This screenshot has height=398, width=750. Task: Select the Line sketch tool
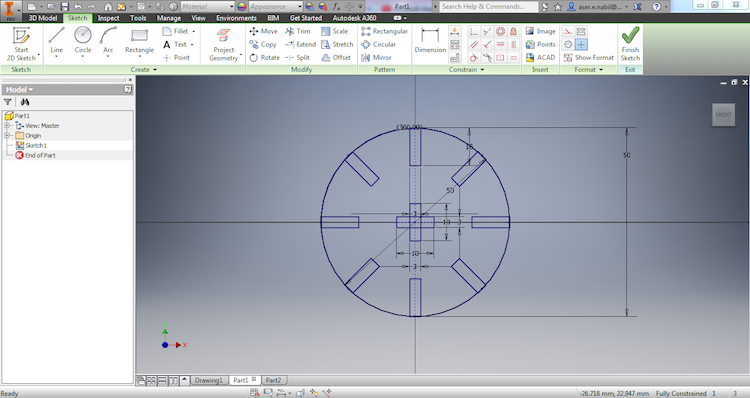tap(56, 41)
